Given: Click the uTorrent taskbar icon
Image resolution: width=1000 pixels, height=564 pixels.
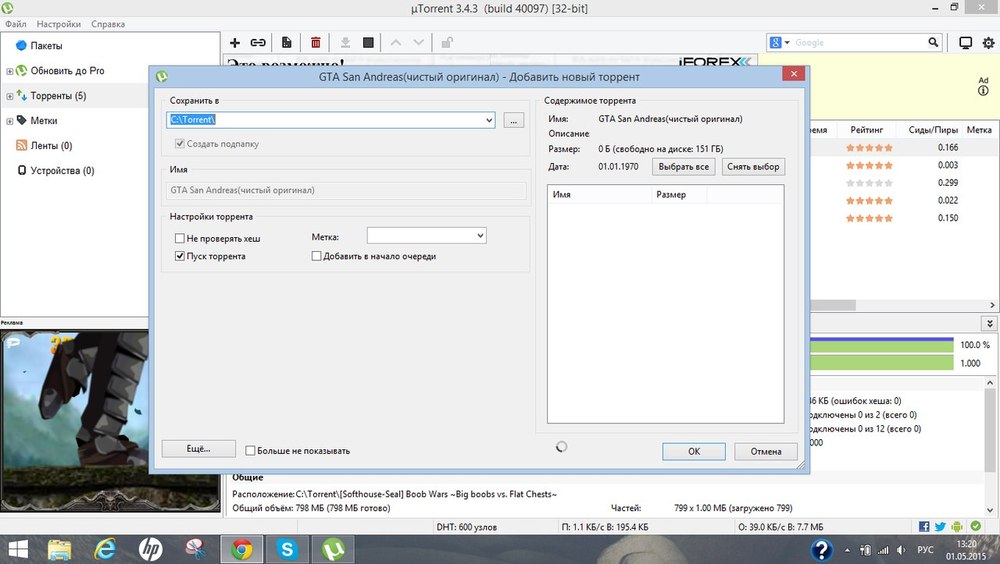Looking at the screenshot, I should pyautogui.click(x=333, y=549).
